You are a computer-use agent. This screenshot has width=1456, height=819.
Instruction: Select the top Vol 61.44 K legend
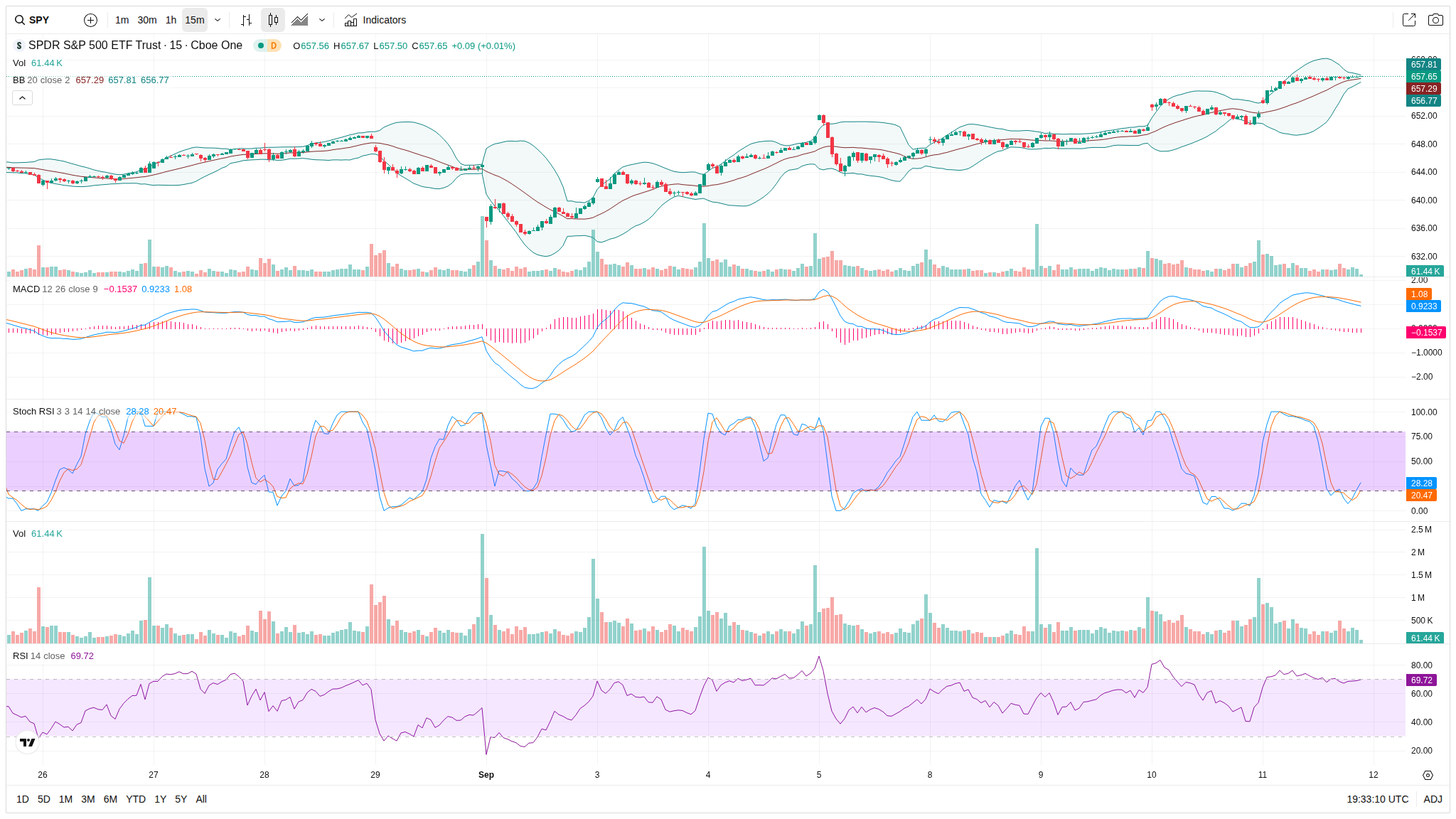38,63
